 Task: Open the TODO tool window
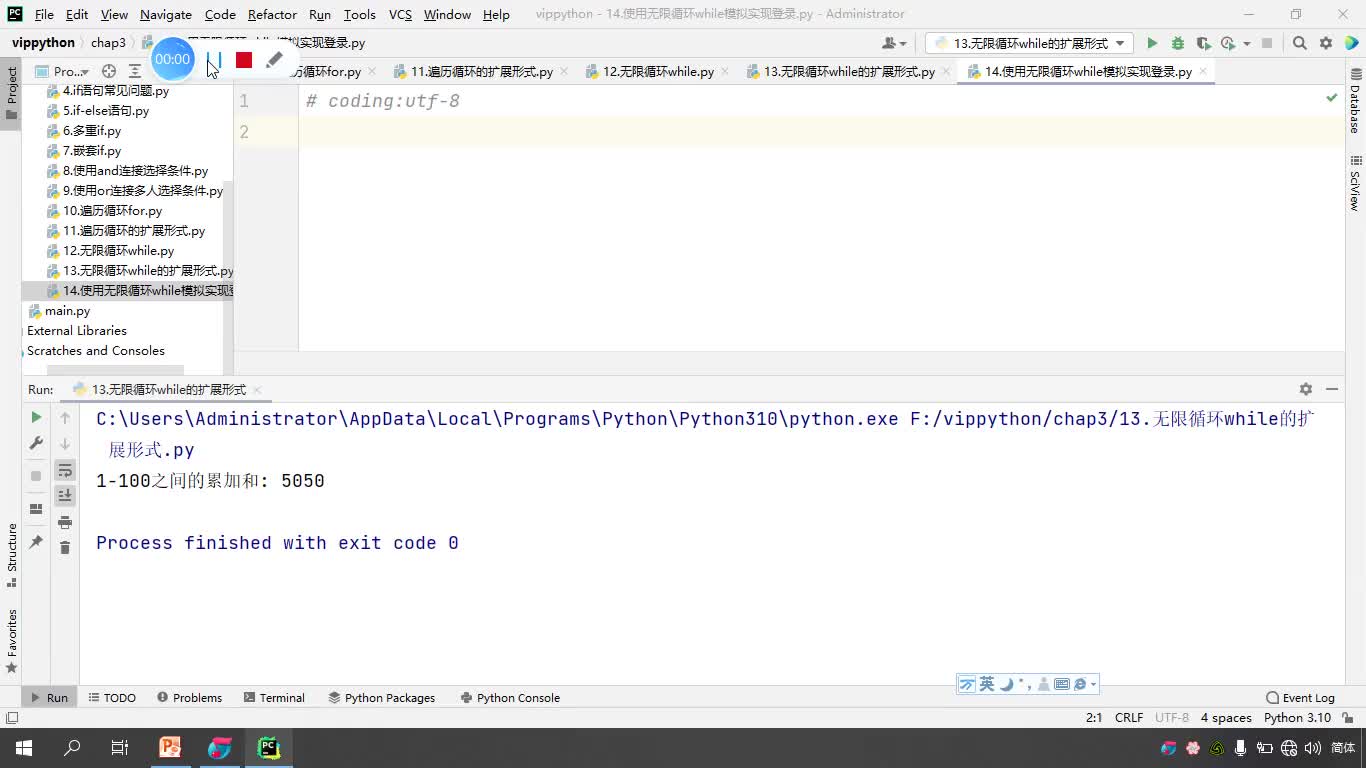coord(112,698)
